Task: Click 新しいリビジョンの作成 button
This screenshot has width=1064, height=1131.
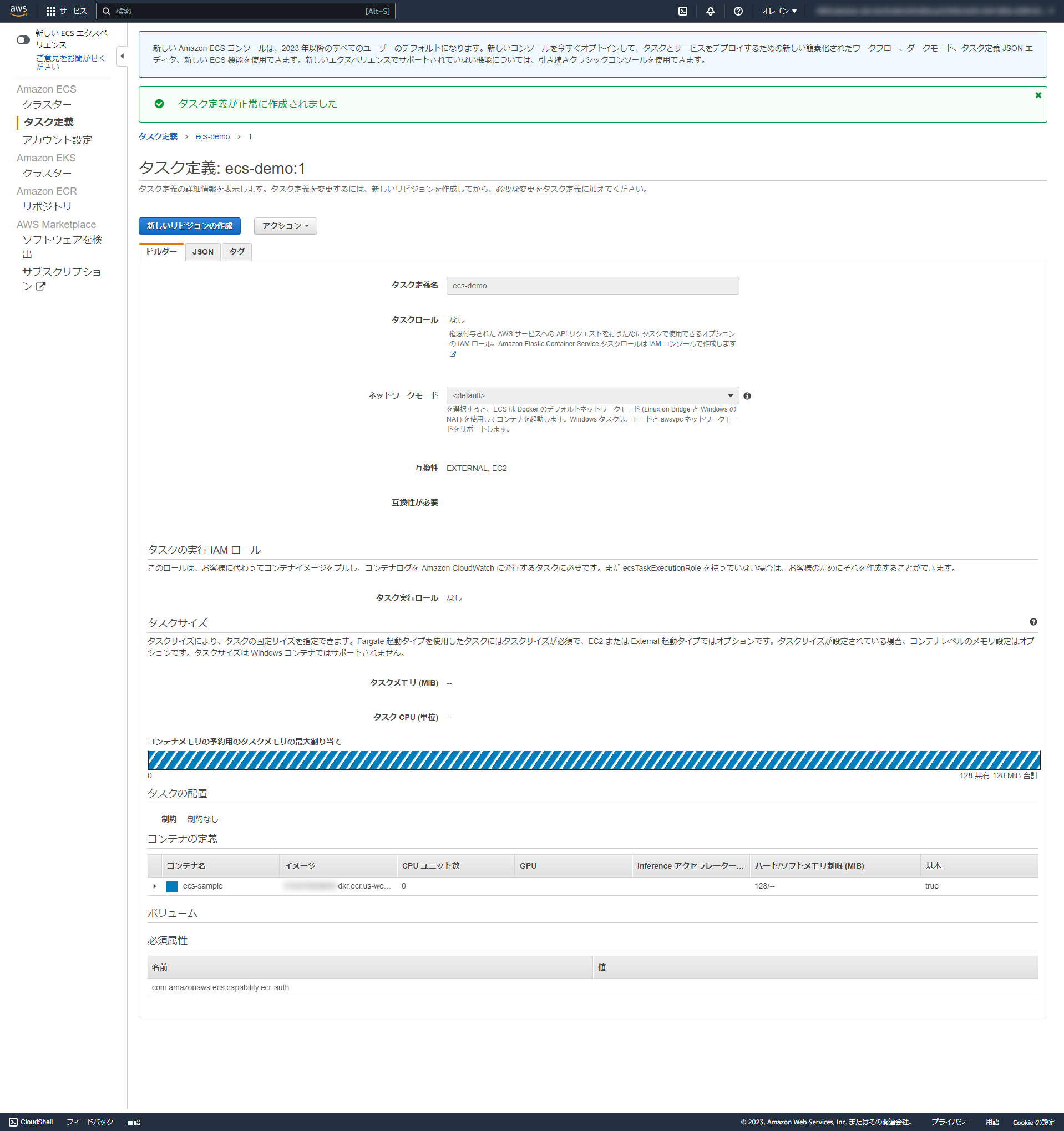Action: [189, 226]
